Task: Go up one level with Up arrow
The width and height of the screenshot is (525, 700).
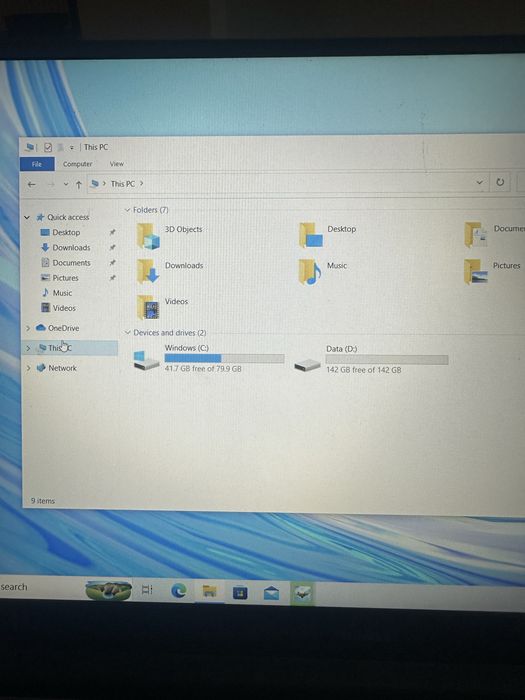Action: coord(79,184)
